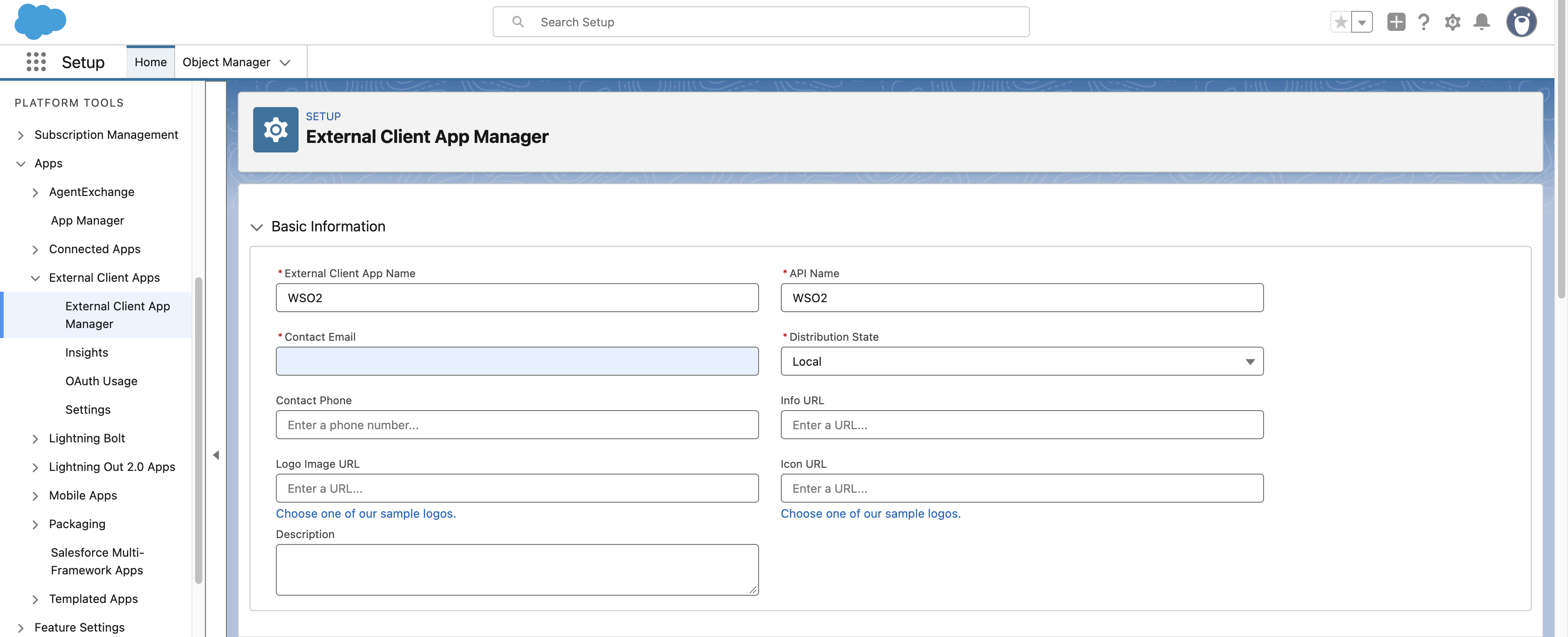Open the Distribution State dropdown
This screenshot has height=637, width=1568.
point(1021,361)
